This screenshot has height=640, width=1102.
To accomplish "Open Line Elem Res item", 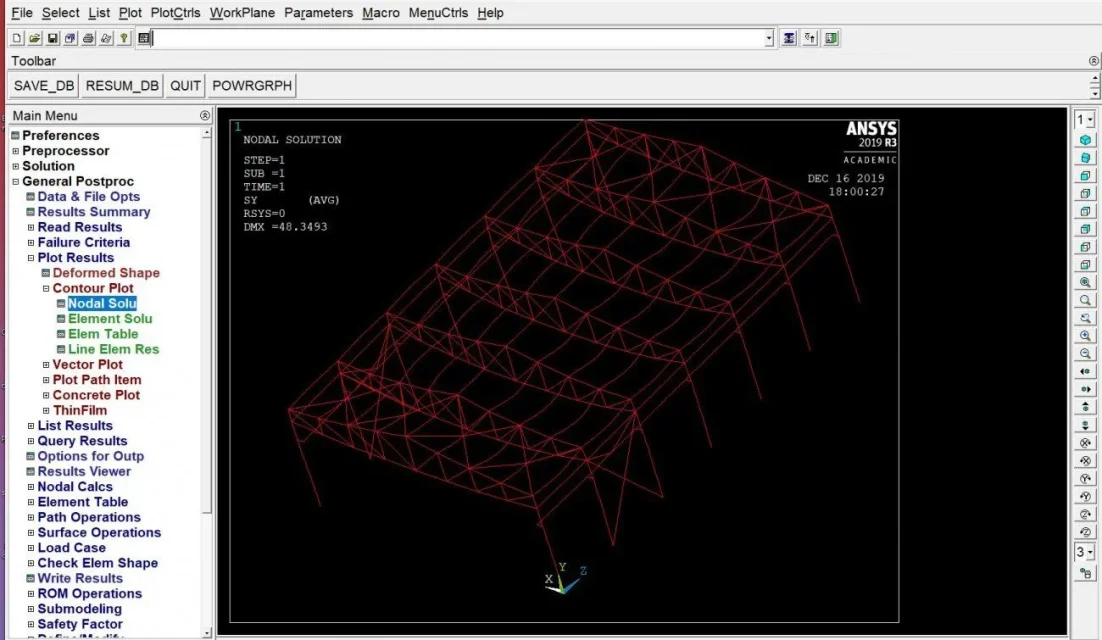I will click(x=113, y=350).
